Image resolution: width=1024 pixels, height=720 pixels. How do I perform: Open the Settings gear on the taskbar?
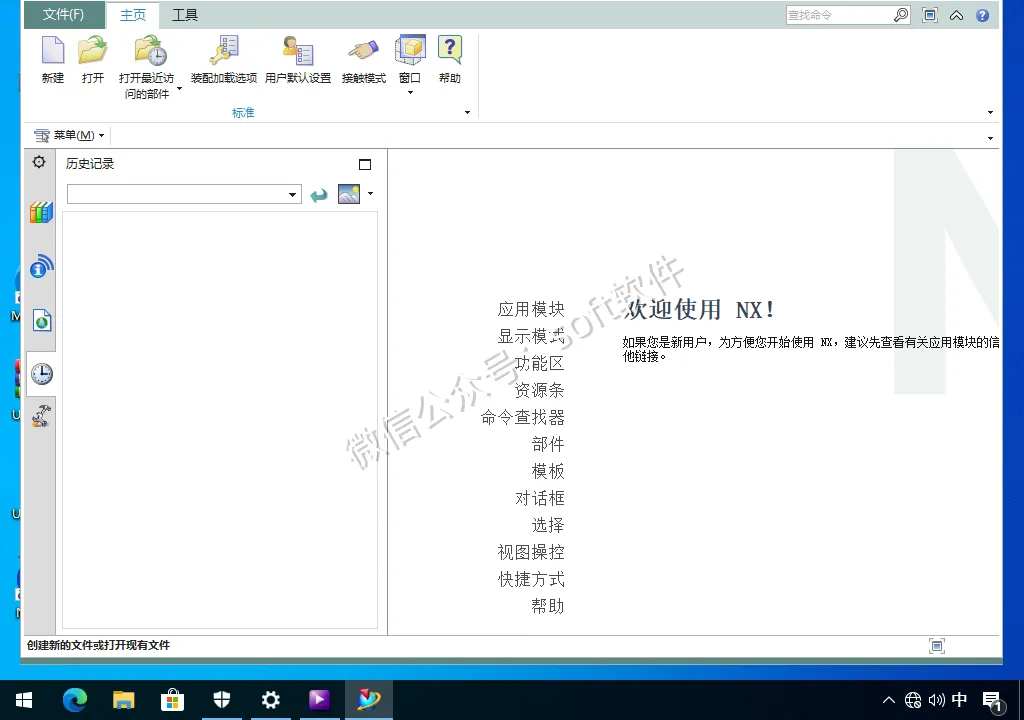270,700
